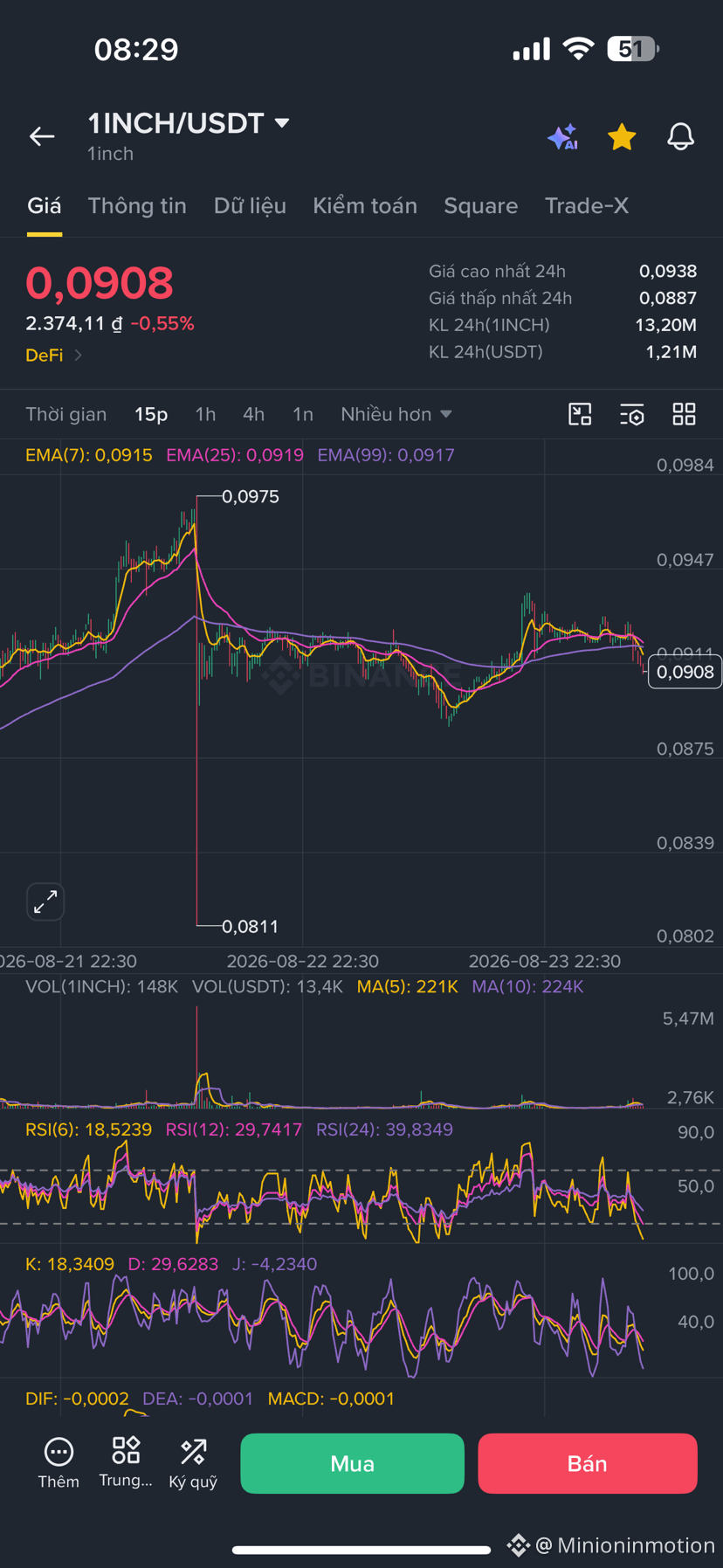Open Ký quỹ margin trading icon
The height and width of the screenshot is (1568, 723).
193,1463
